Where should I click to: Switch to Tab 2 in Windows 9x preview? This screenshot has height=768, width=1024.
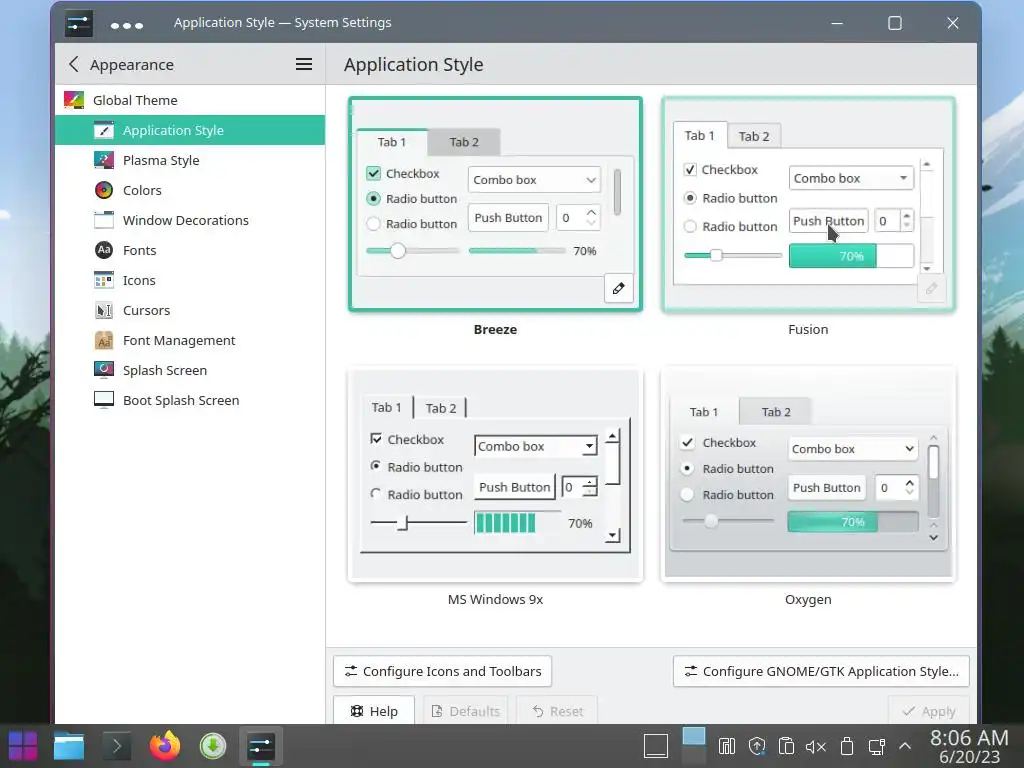tap(441, 408)
